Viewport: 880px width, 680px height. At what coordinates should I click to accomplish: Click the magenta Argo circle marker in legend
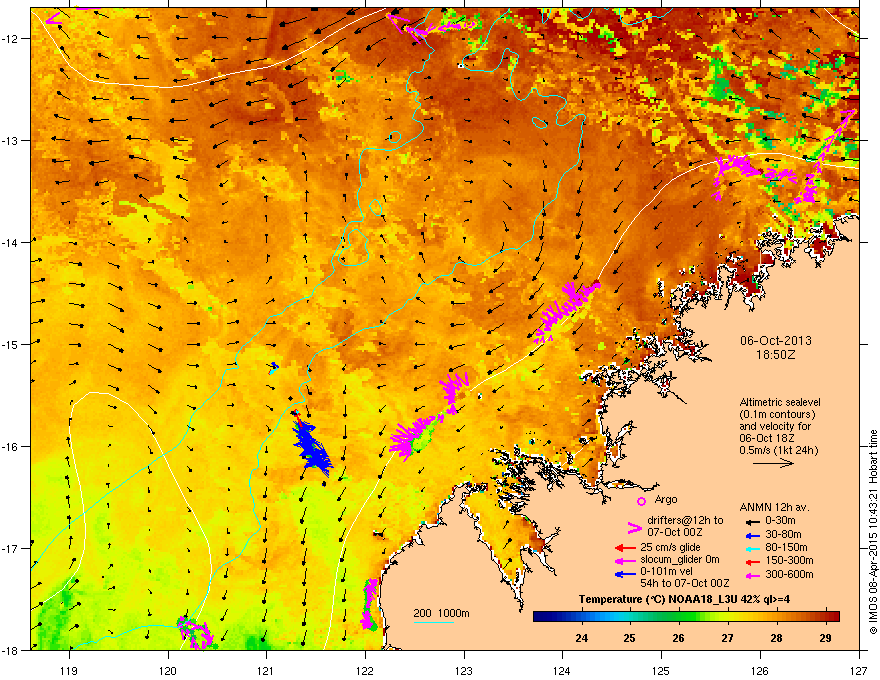641,501
